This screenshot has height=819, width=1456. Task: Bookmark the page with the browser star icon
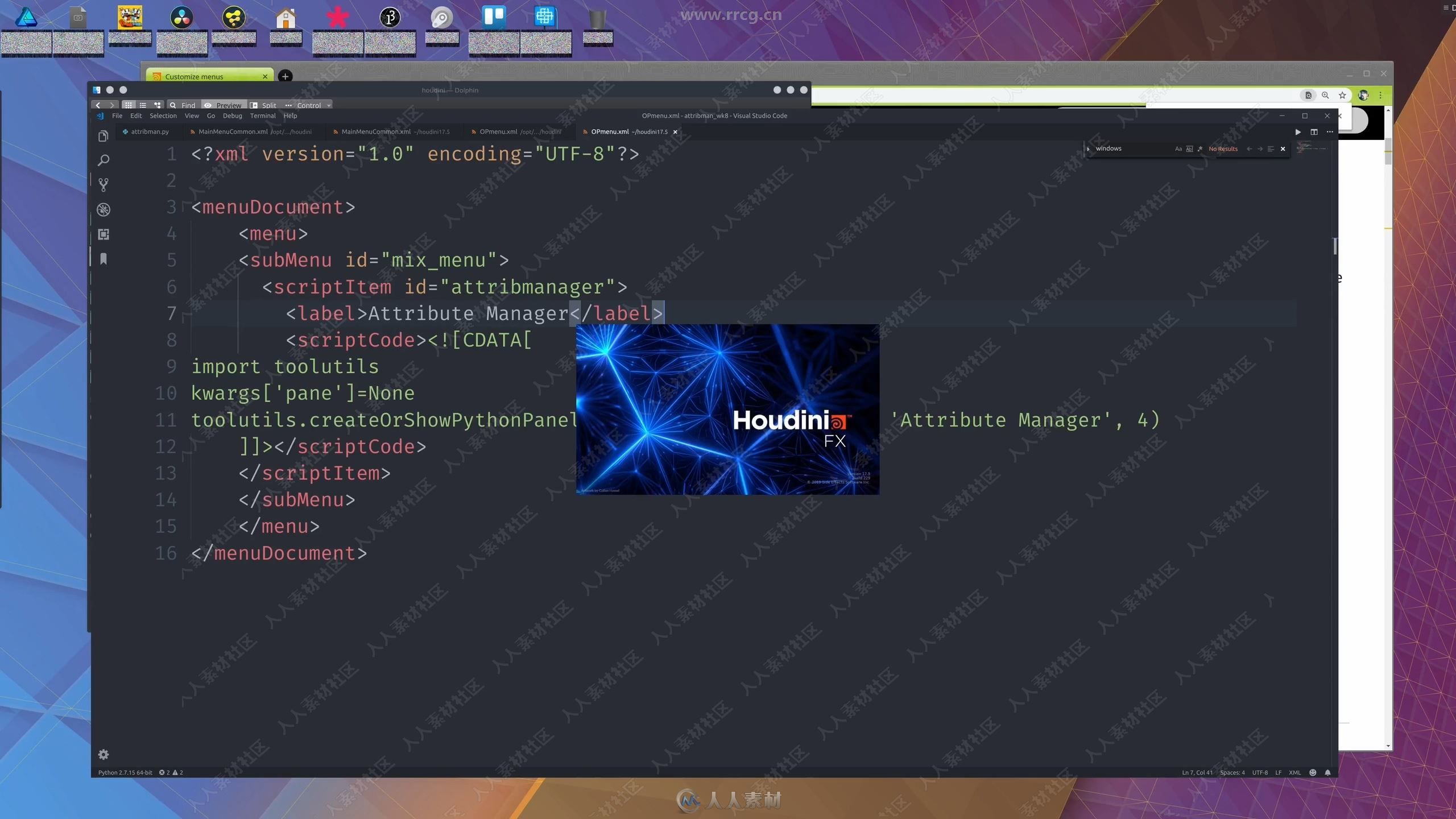[x=1342, y=95]
